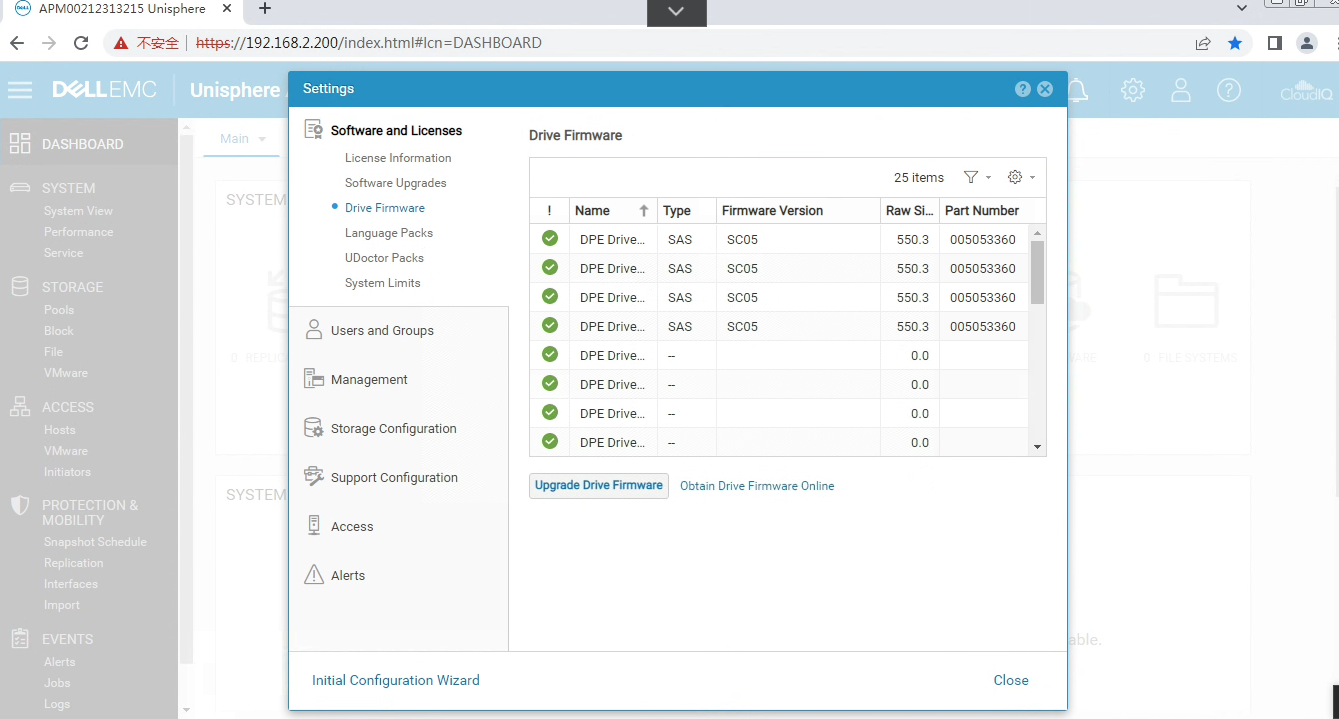Viewport: 1339px width, 719px height.
Task: Click the Settings dialog help icon
Action: (x=1022, y=89)
